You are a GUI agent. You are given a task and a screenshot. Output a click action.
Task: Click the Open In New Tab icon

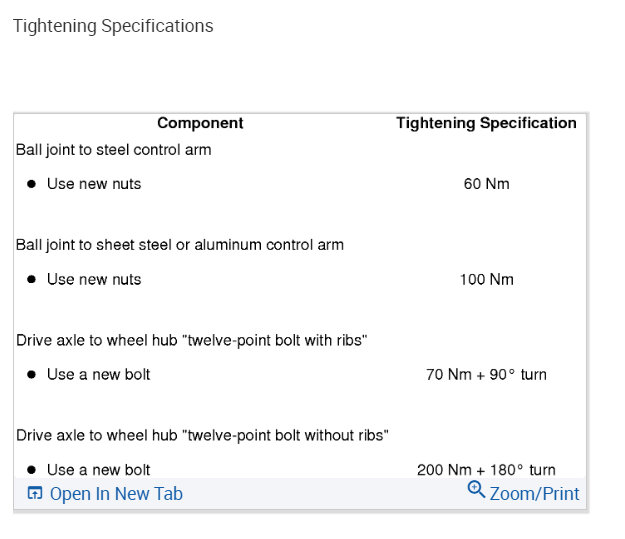tap(35, 493)
